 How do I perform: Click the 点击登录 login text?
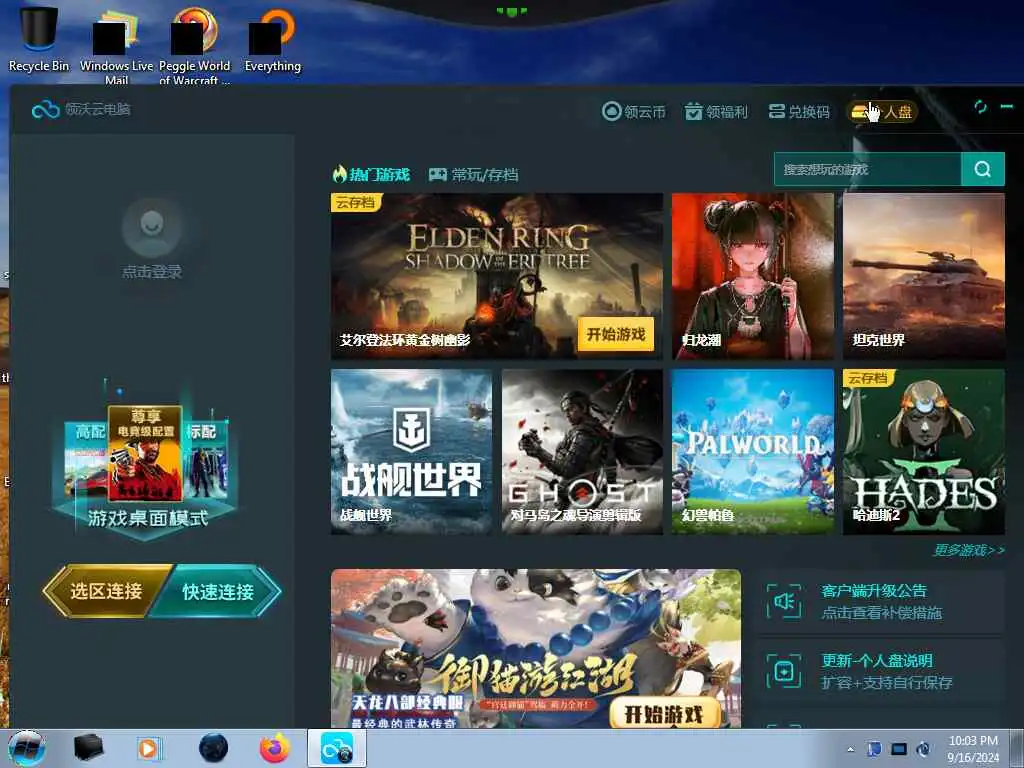(152, 271)
